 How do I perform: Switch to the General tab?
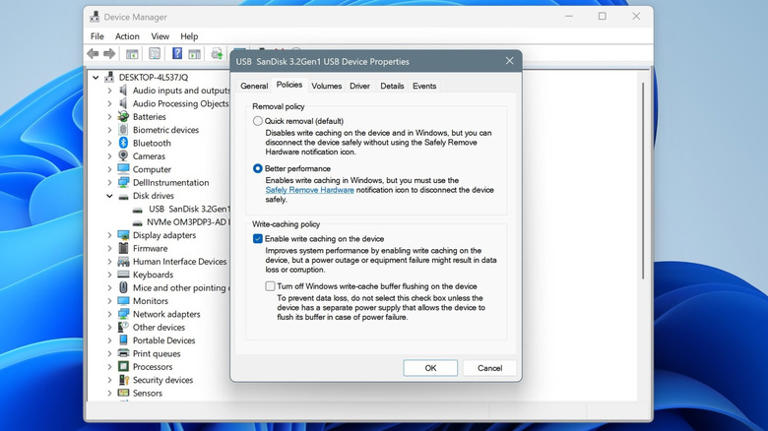254,86
